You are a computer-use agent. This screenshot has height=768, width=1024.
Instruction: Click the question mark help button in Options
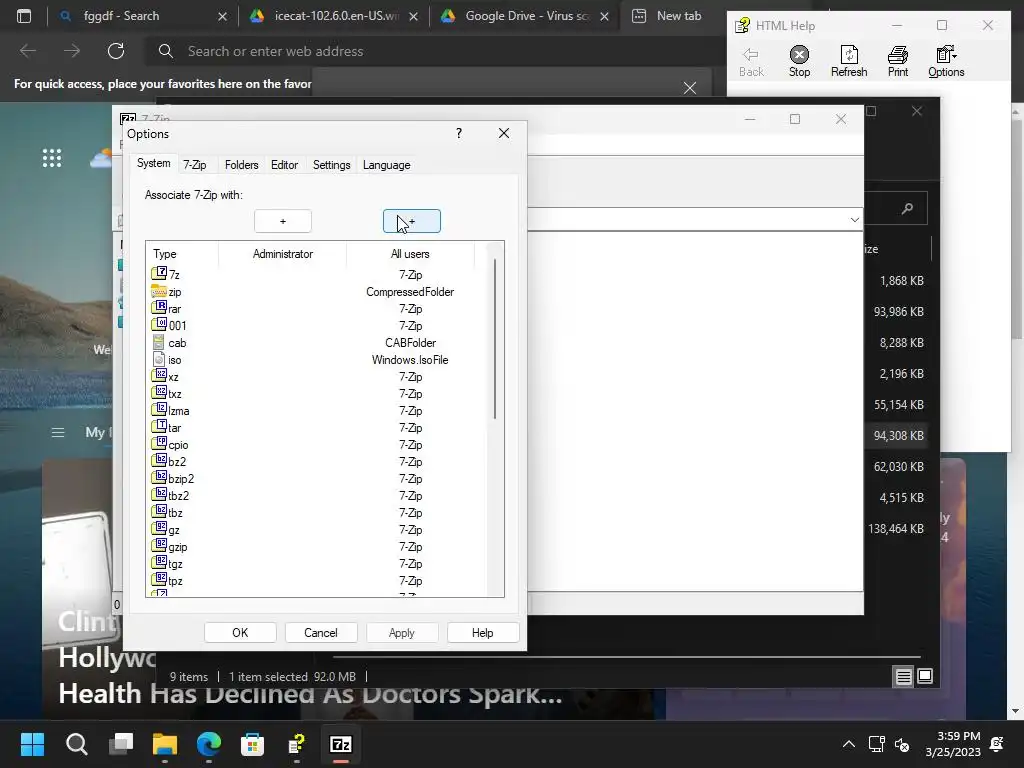click(459, 133)
